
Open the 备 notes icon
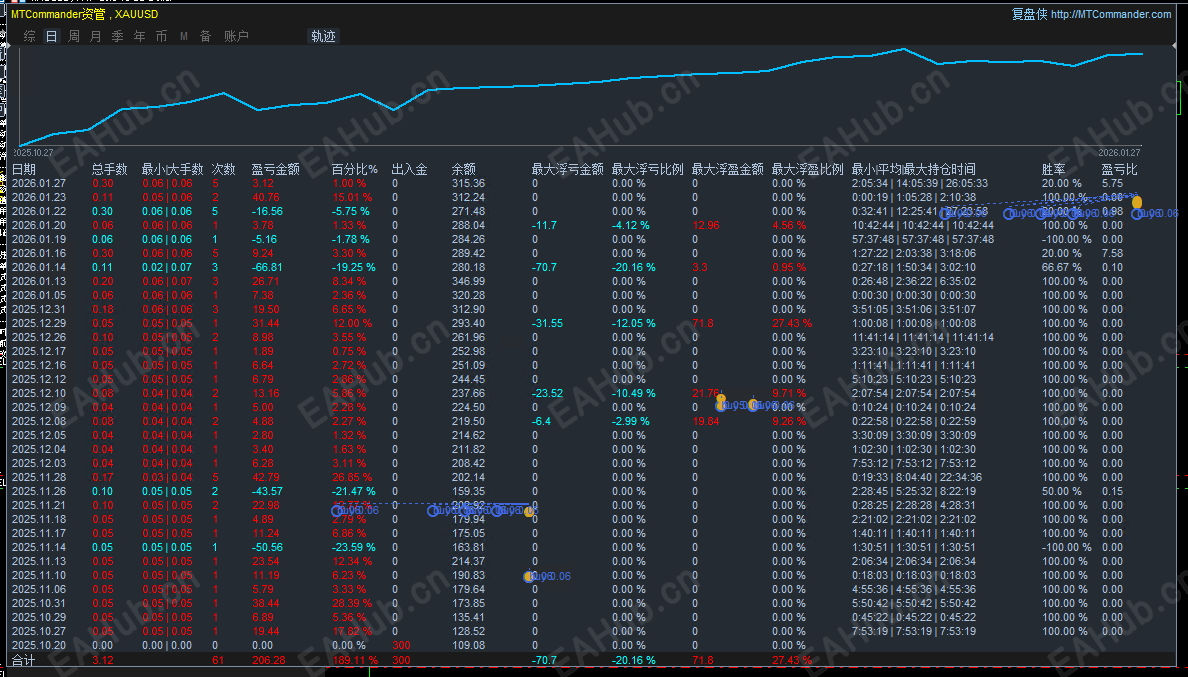205,35
